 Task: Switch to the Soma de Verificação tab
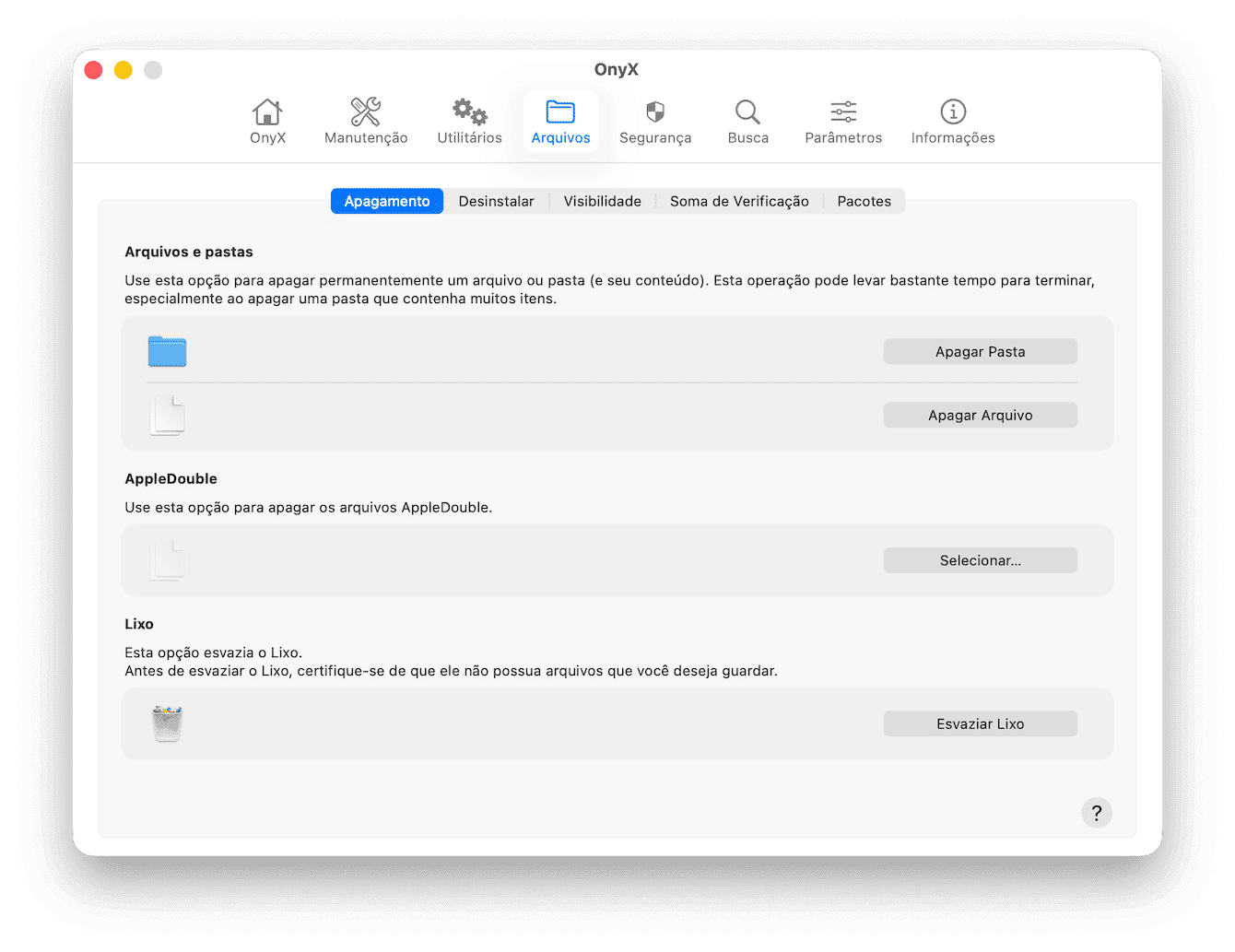pos(739,201)
